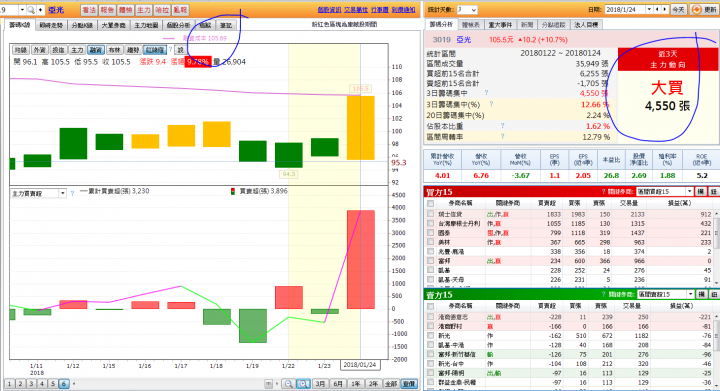Click the 今天 button
Image resolution: width=720 pixels, height=391 pixels.
(x=678, y=9)
